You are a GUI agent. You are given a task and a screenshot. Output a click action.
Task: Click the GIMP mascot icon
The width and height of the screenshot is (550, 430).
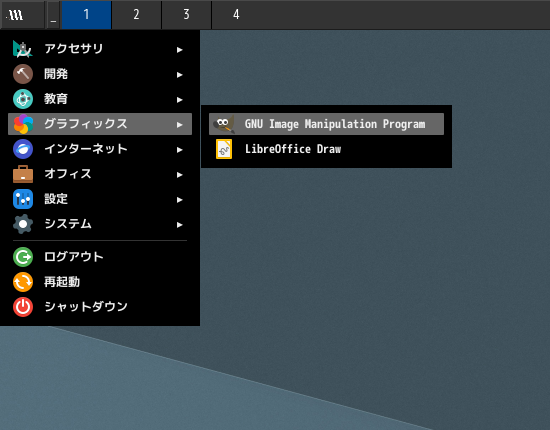[x=224, y=124]
